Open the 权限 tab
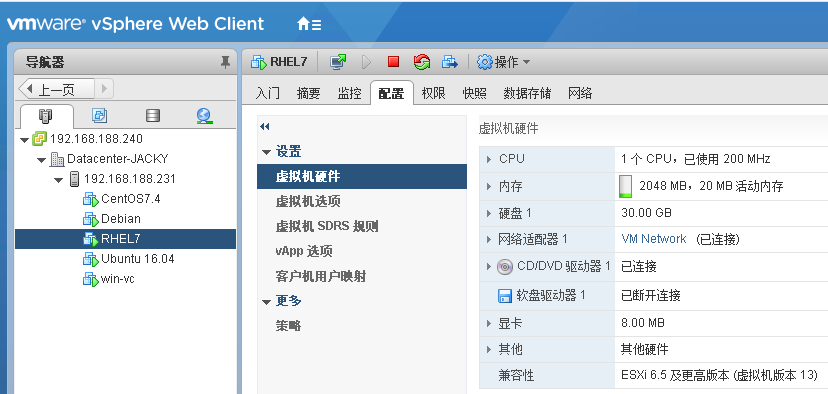The image size is (828, 394). [x=434, y=93]
